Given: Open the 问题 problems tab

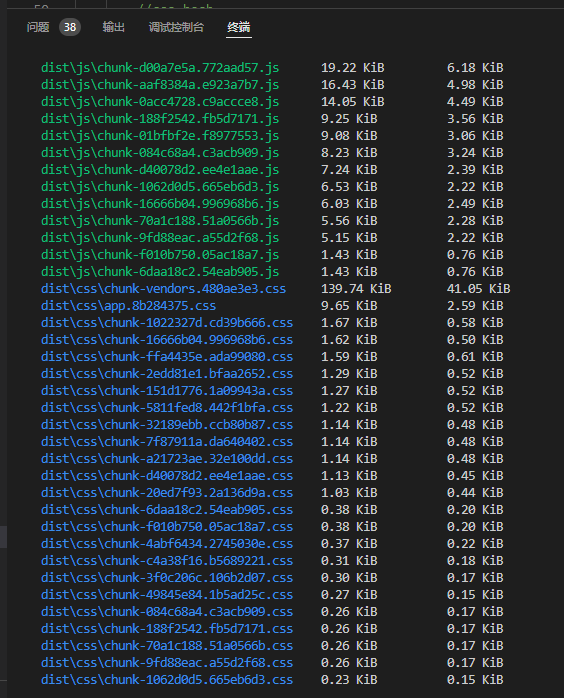Looking at the screenshot, I should pos(38,27).
